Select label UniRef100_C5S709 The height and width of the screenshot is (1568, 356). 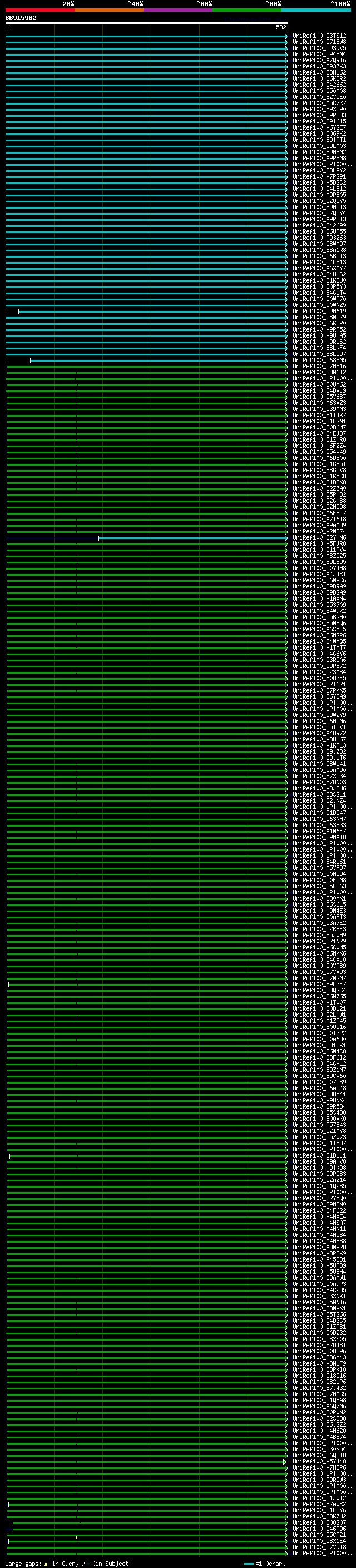(319, 605)
